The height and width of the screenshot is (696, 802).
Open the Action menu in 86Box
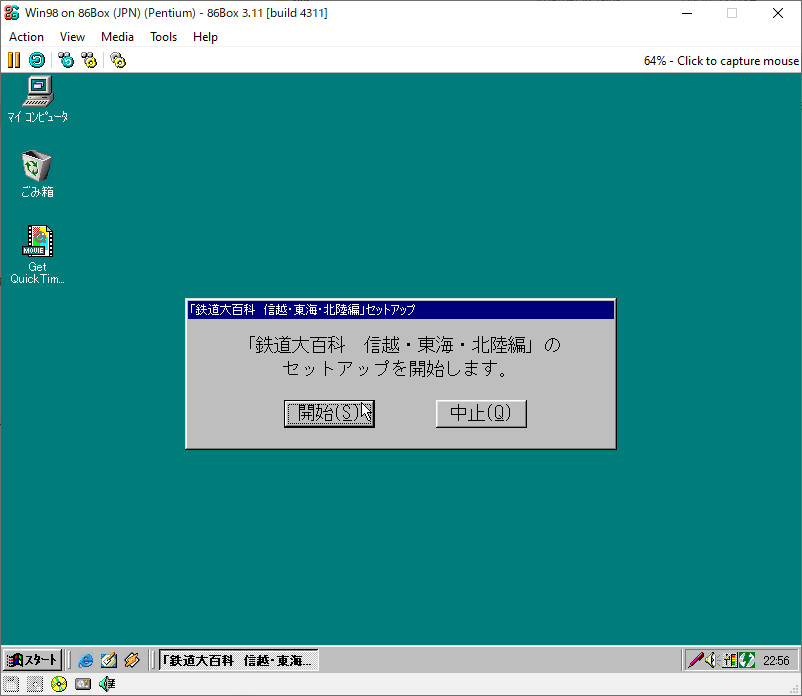click(x=26, y=37)
